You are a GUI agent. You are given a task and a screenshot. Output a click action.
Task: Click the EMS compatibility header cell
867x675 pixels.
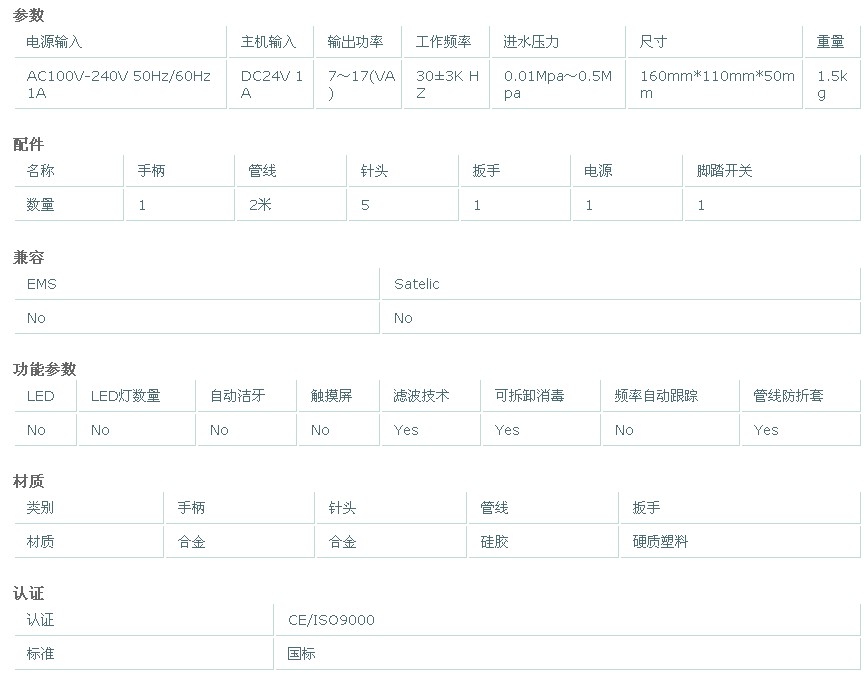(42, 284)
